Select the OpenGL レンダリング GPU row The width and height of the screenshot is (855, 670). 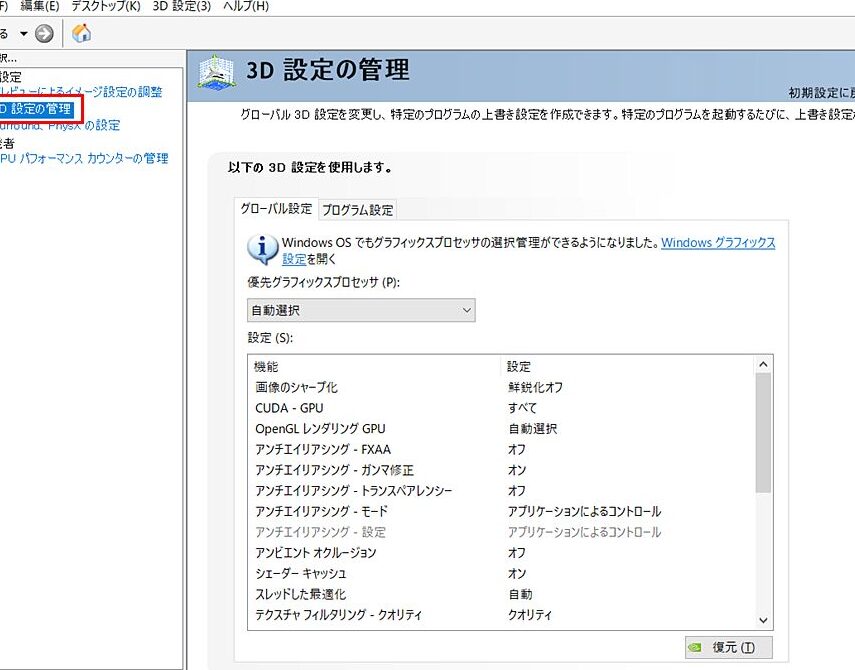502,429
